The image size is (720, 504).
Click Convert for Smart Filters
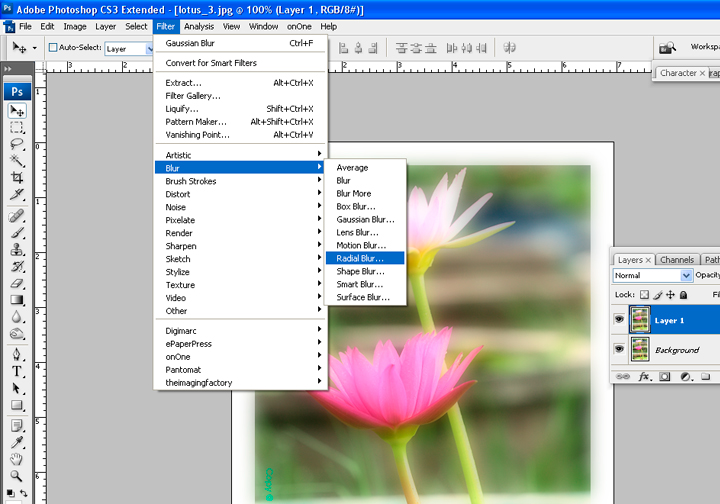pyautogui.click(x=211, y=63)
